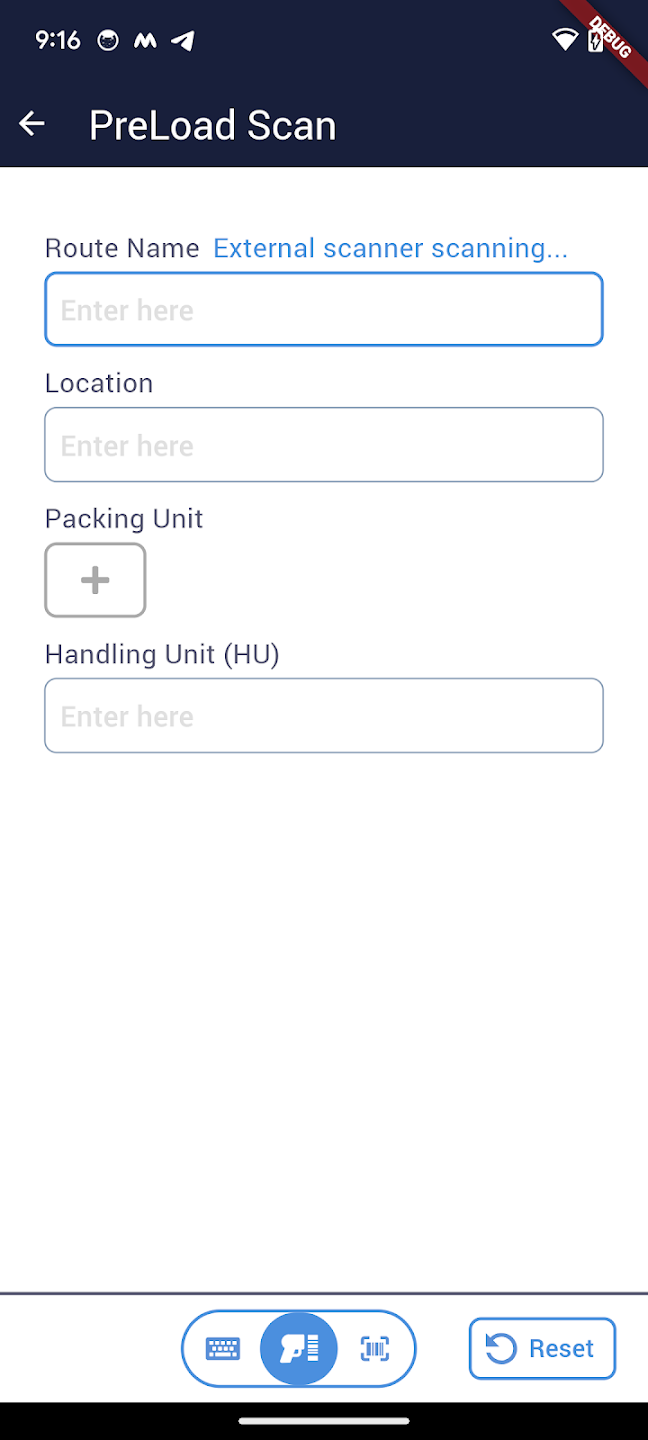The image size is (648, 1440).
Task: Tap the Reset arrow icon
Action: click(503, 1348)
